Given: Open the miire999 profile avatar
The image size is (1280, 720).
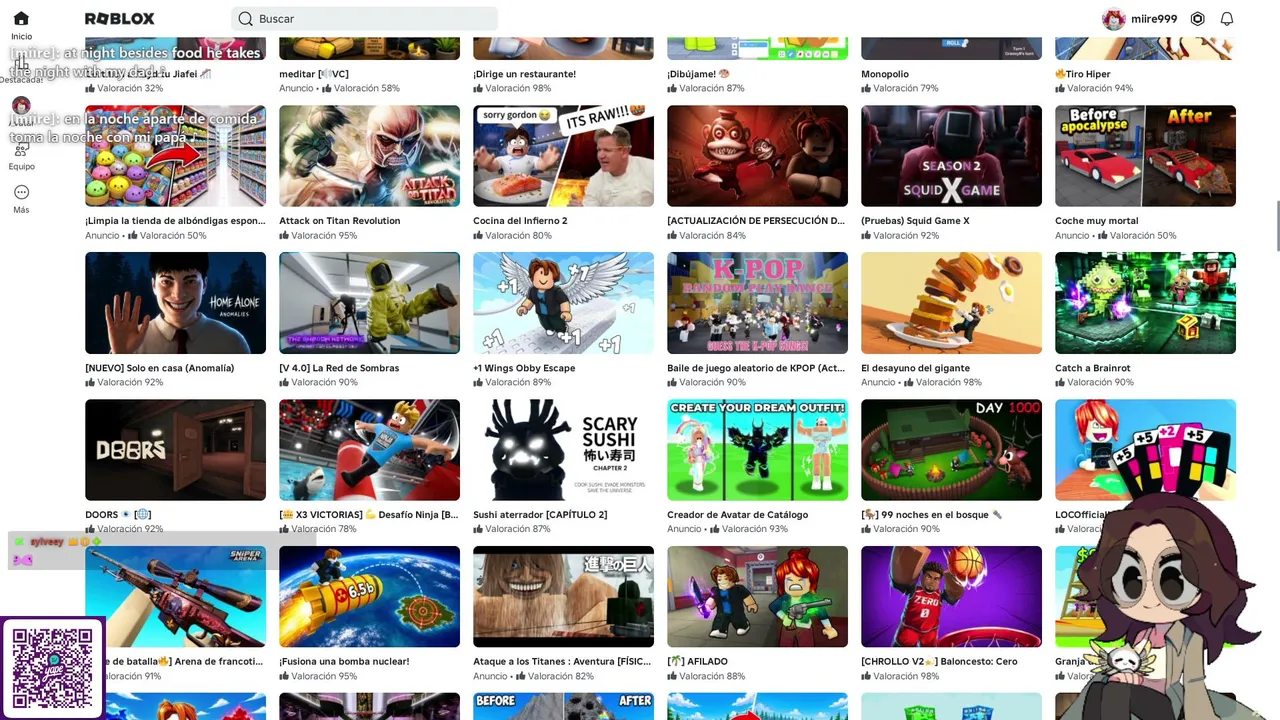Looking at the screenshot, I should click(x=1113, y=19).
